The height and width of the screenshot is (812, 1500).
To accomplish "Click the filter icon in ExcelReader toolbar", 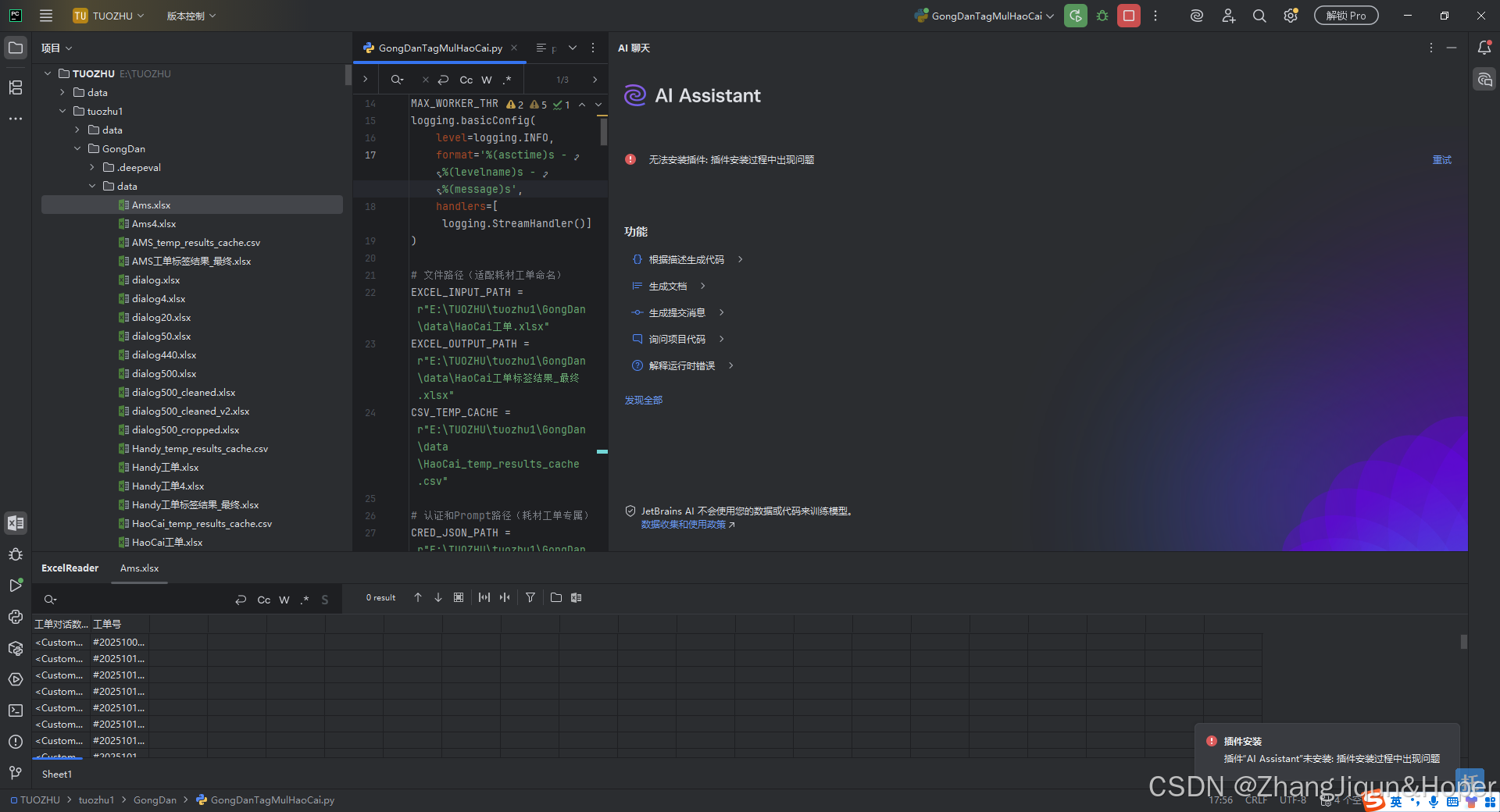I will click(530, 597).
